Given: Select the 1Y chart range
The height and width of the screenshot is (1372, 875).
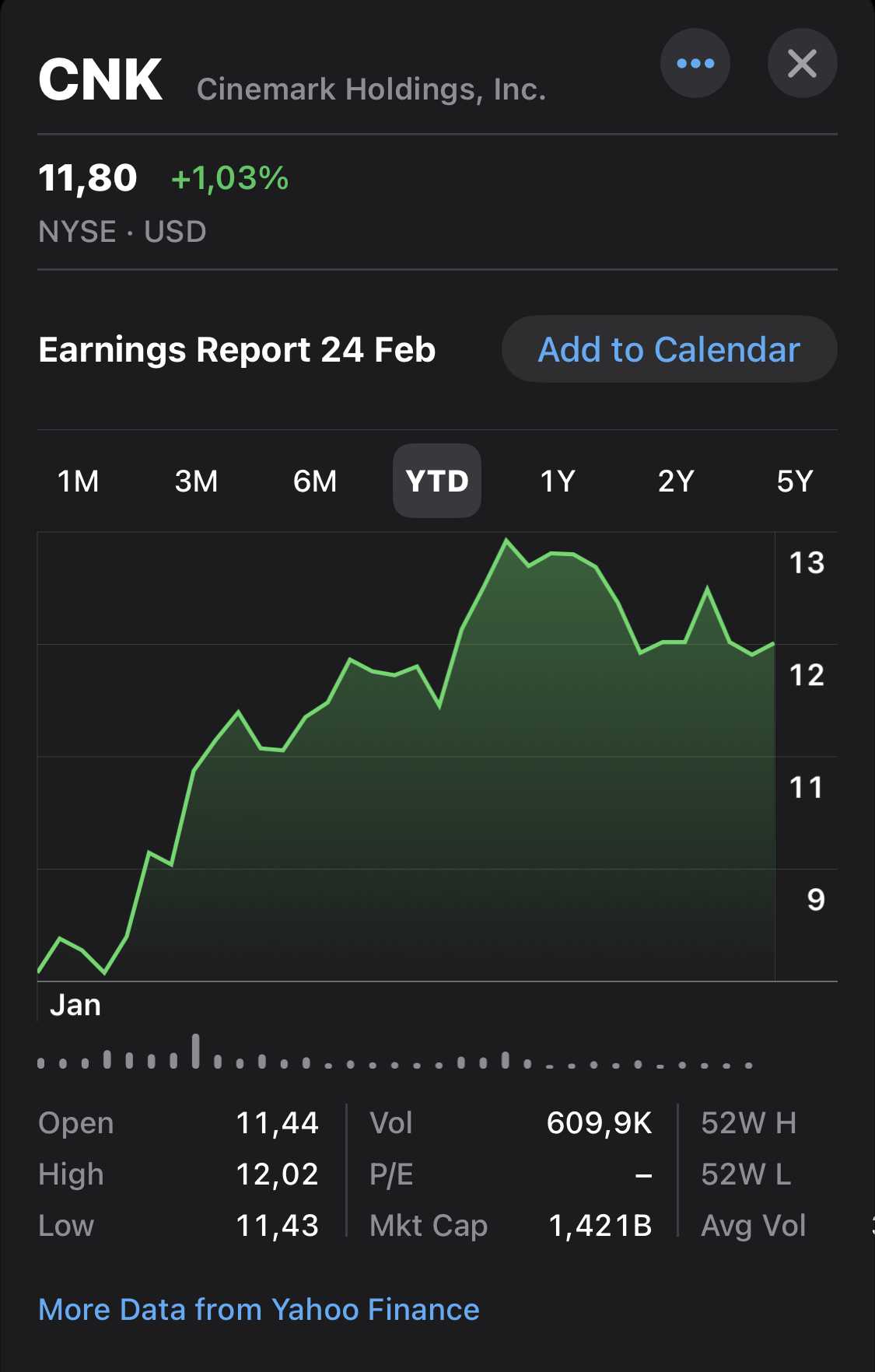Looking at the screenshot, I should [x=558, y=481].
